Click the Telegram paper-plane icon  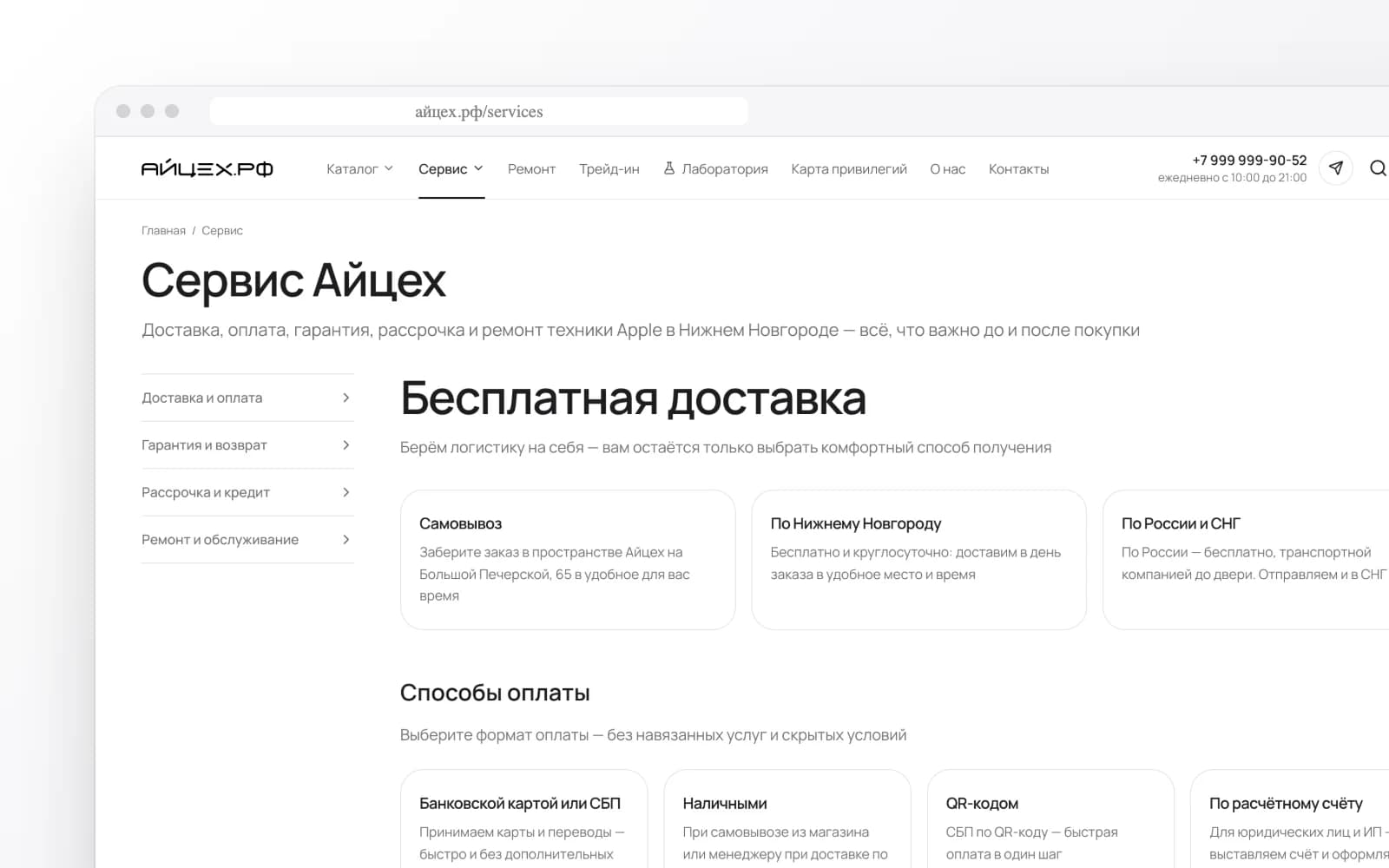[x=1335, y=168]
